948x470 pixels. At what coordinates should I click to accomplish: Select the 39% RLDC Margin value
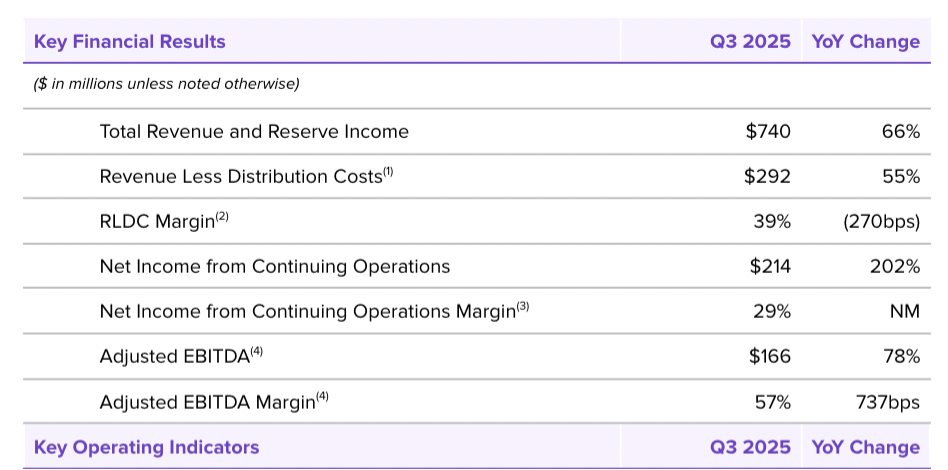pyautogui.click(x=772, y=222)
